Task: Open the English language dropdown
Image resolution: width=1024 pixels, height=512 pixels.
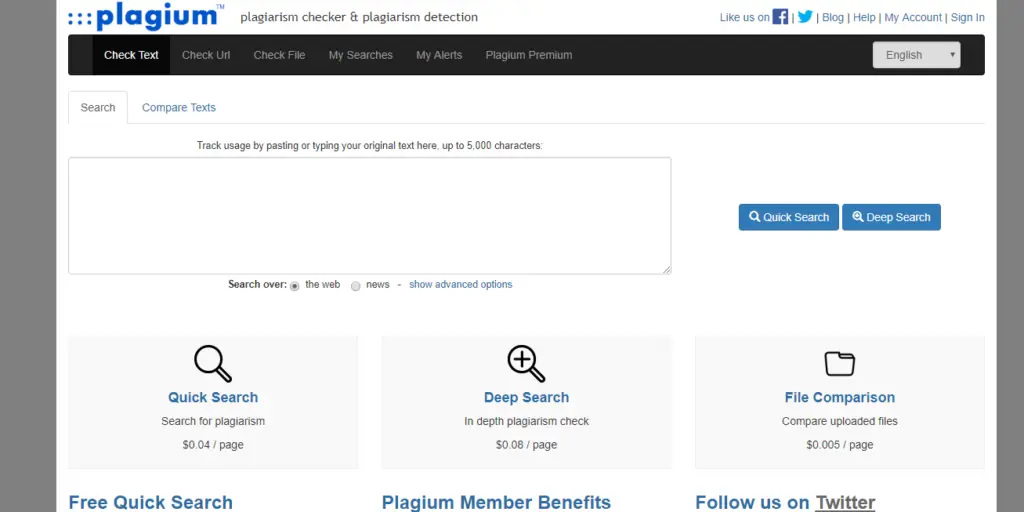Action: [916, 55]
